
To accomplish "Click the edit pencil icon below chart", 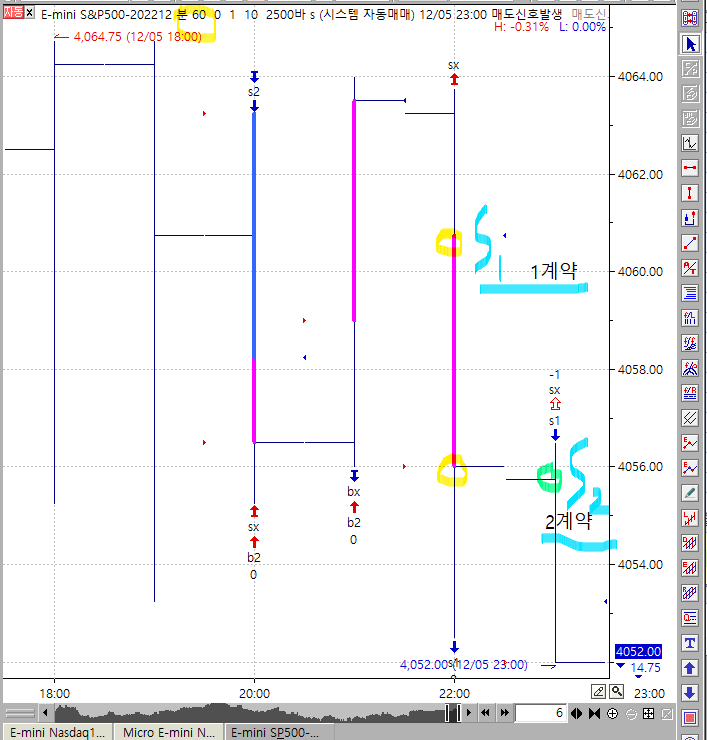I will (598, 691).
